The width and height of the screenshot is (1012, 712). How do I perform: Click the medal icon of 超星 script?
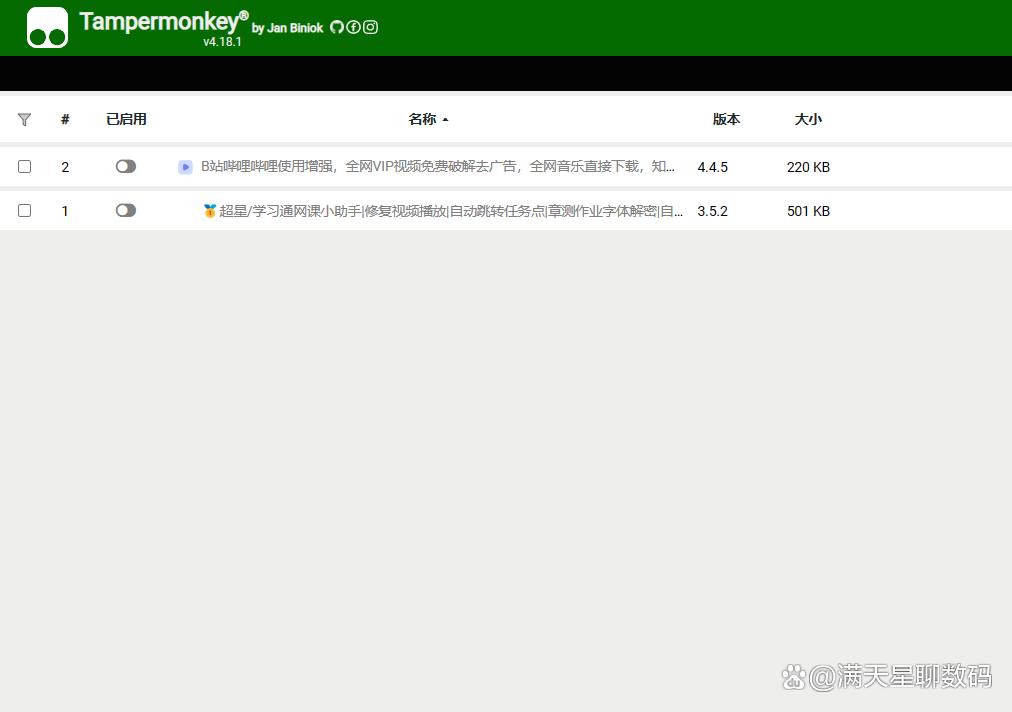tap(210, 211)
